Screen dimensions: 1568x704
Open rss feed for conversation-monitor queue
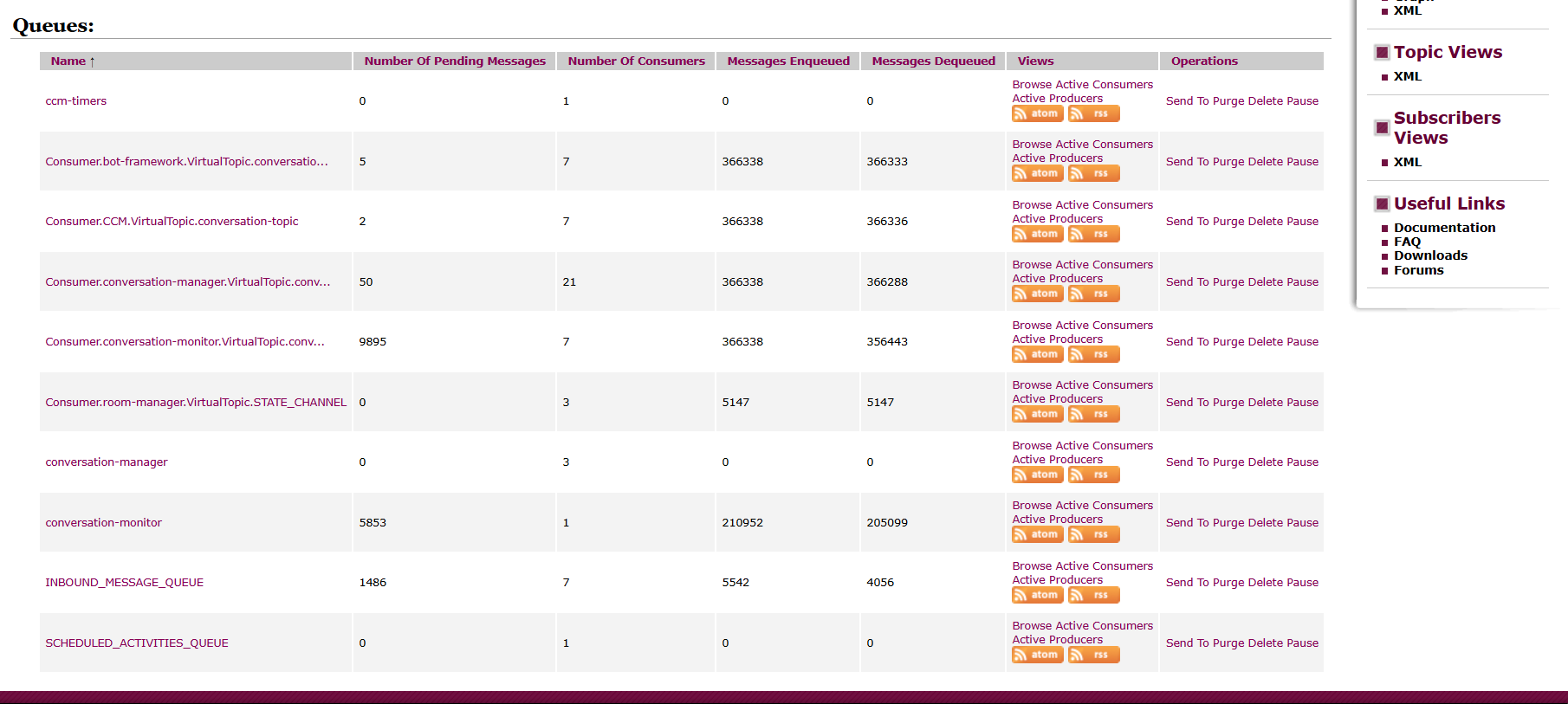click(x=1093, y=534)
